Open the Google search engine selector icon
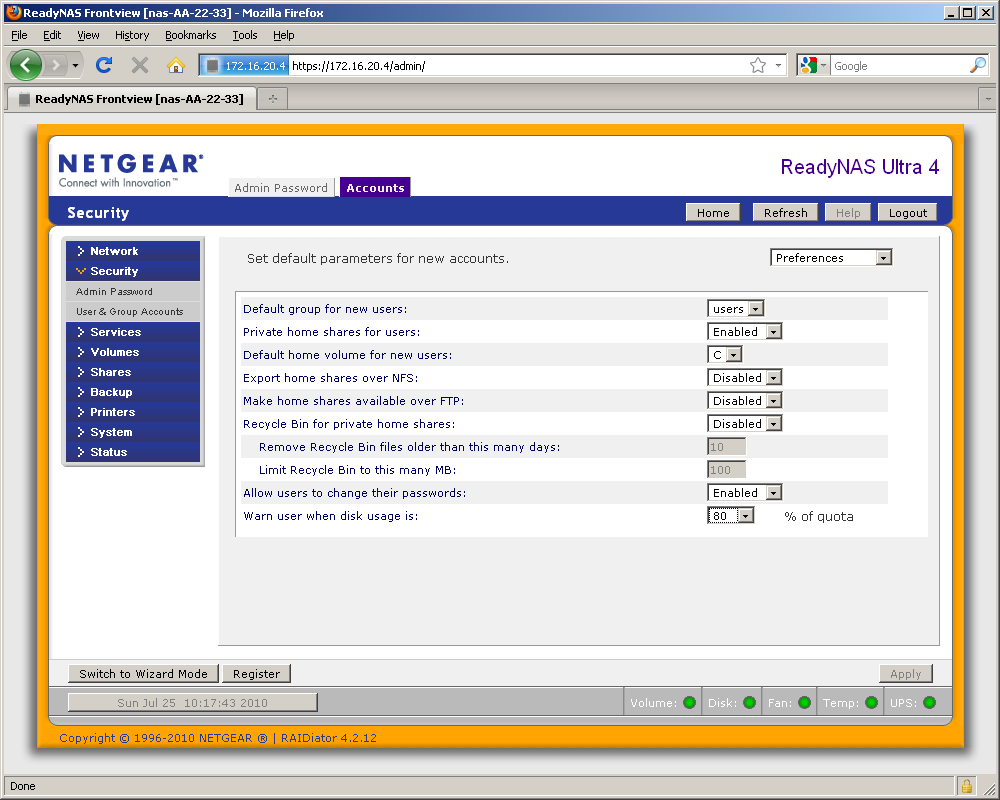The width and height of the screenshot is (1000, 800). [813, 65]
